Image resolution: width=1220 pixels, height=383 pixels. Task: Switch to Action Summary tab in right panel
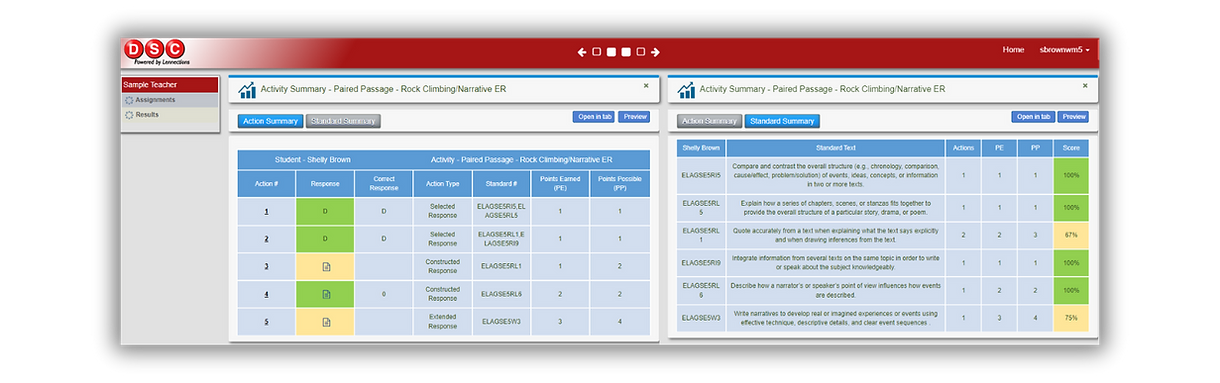coord(709,121)
